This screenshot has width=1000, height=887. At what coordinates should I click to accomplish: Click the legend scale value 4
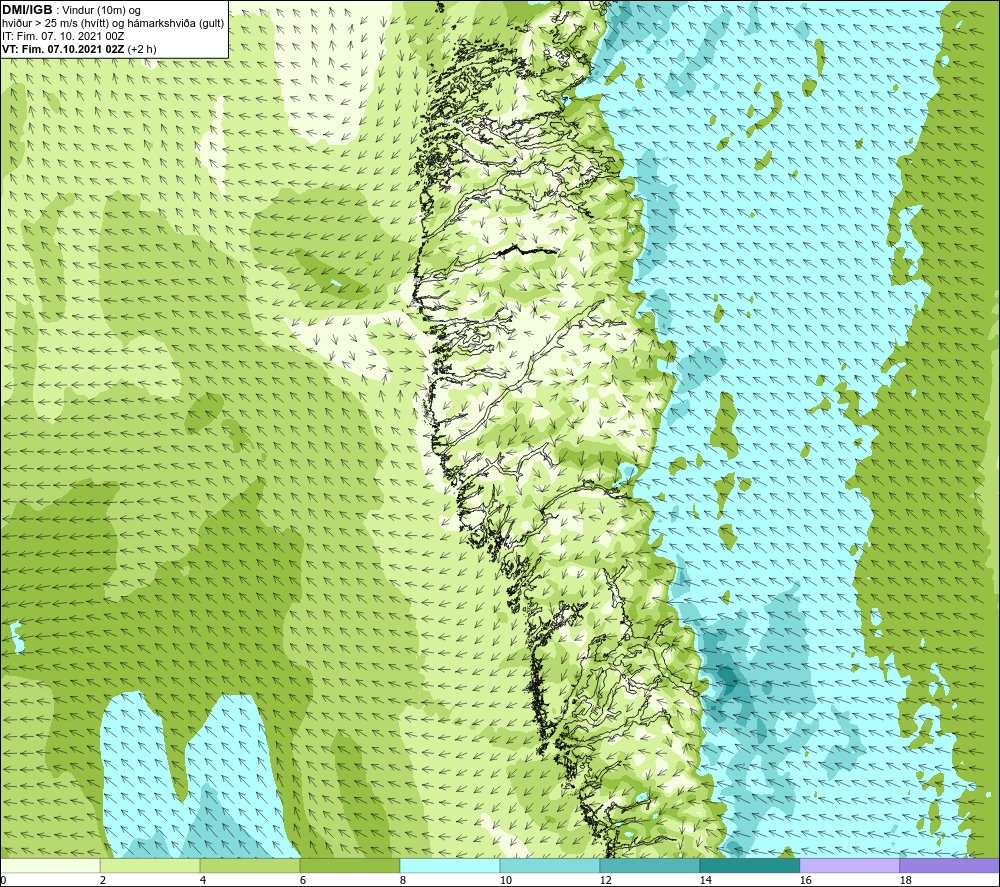point(203,880)
